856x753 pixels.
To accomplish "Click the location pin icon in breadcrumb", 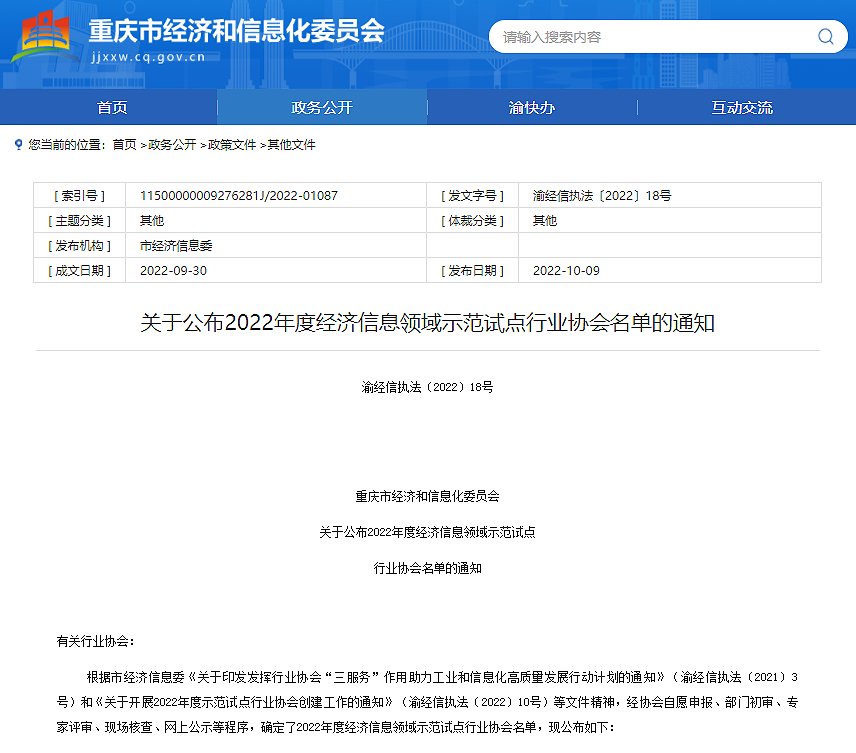I will click(x=19, y=144).
